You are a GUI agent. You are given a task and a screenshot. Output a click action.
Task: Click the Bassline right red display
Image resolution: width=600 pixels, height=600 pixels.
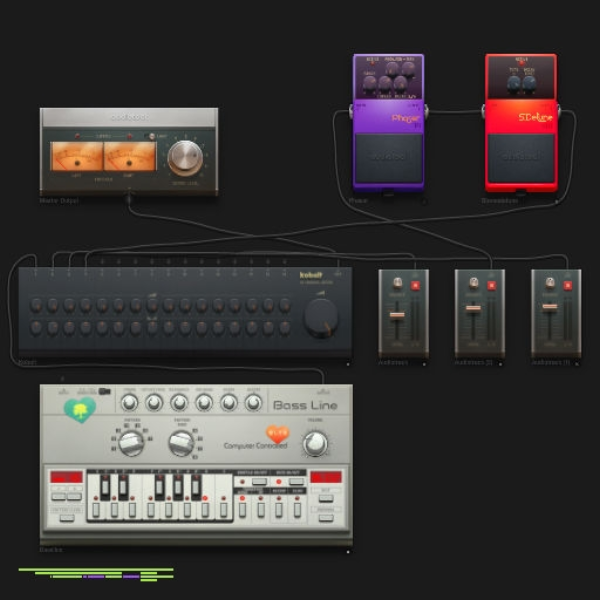[x=326, y=477]
